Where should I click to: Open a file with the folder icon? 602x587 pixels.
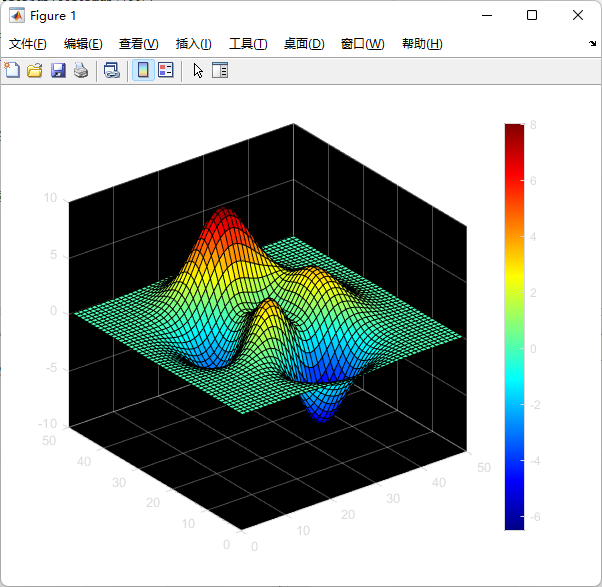point(35,71)
